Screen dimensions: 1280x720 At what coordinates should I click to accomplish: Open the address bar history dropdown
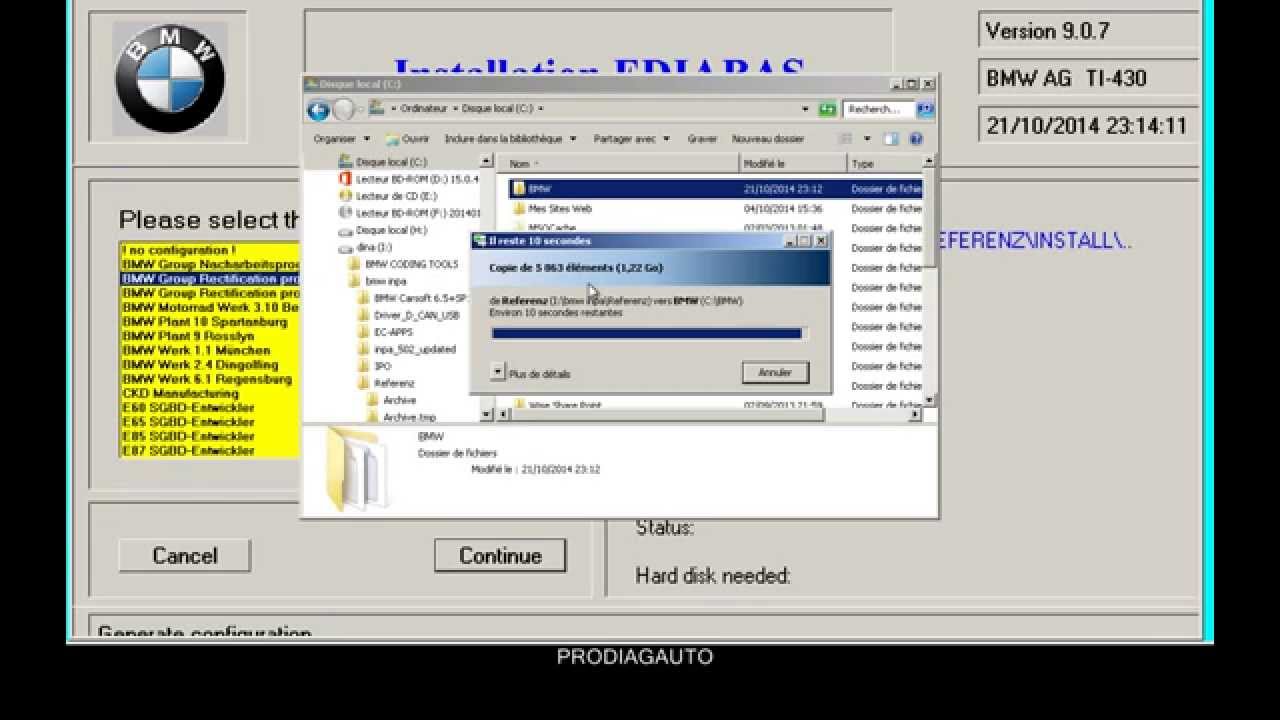coord(806,109)
